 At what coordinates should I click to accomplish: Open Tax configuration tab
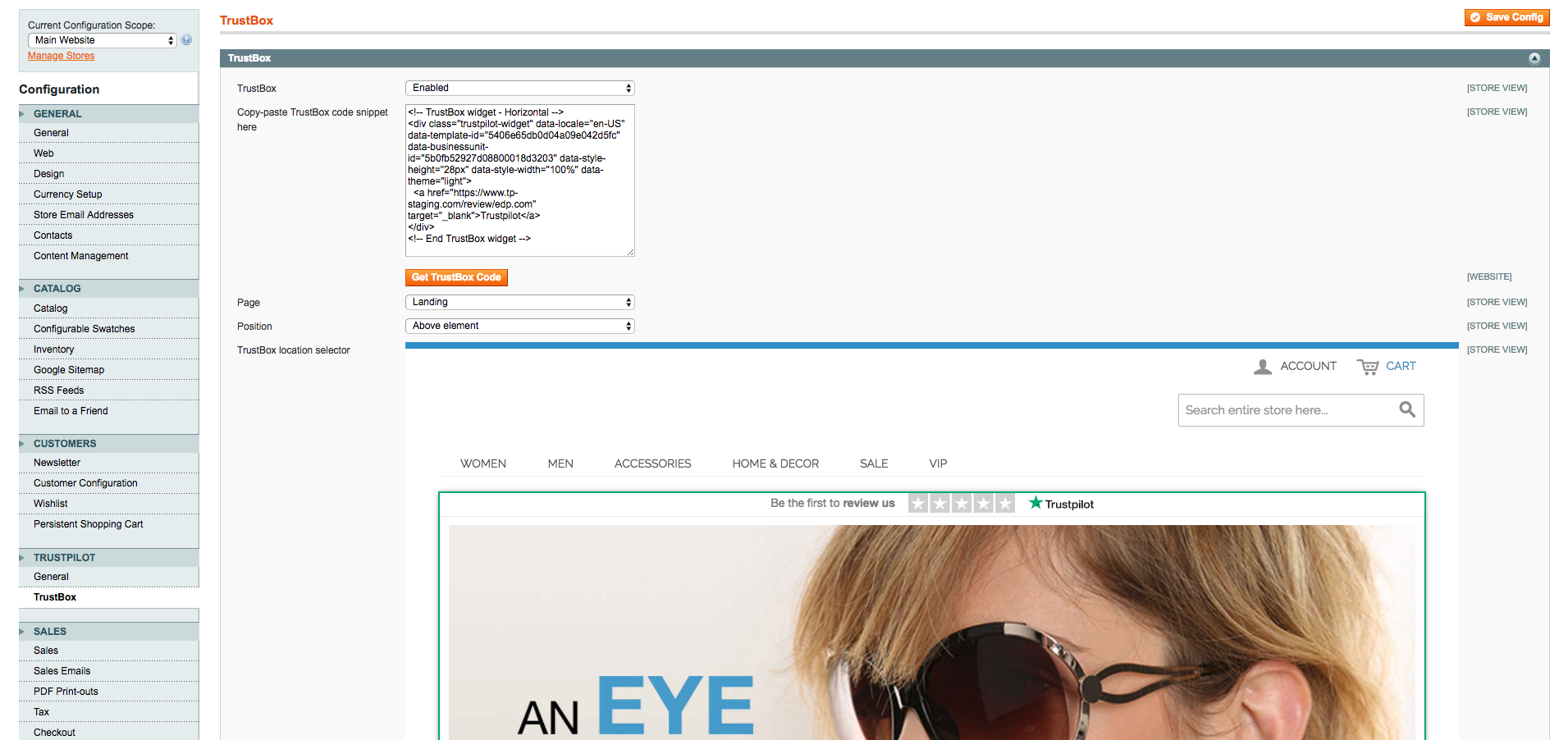pyautogui.click(x=108, y=712)
